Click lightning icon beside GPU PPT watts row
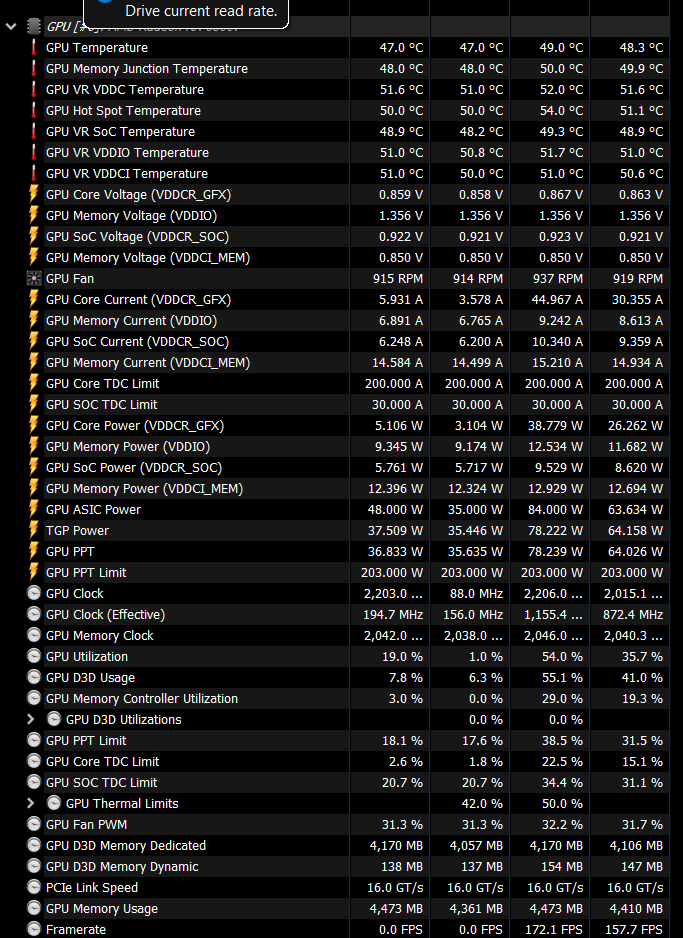 pyautogui.click(x=33, y=551)
